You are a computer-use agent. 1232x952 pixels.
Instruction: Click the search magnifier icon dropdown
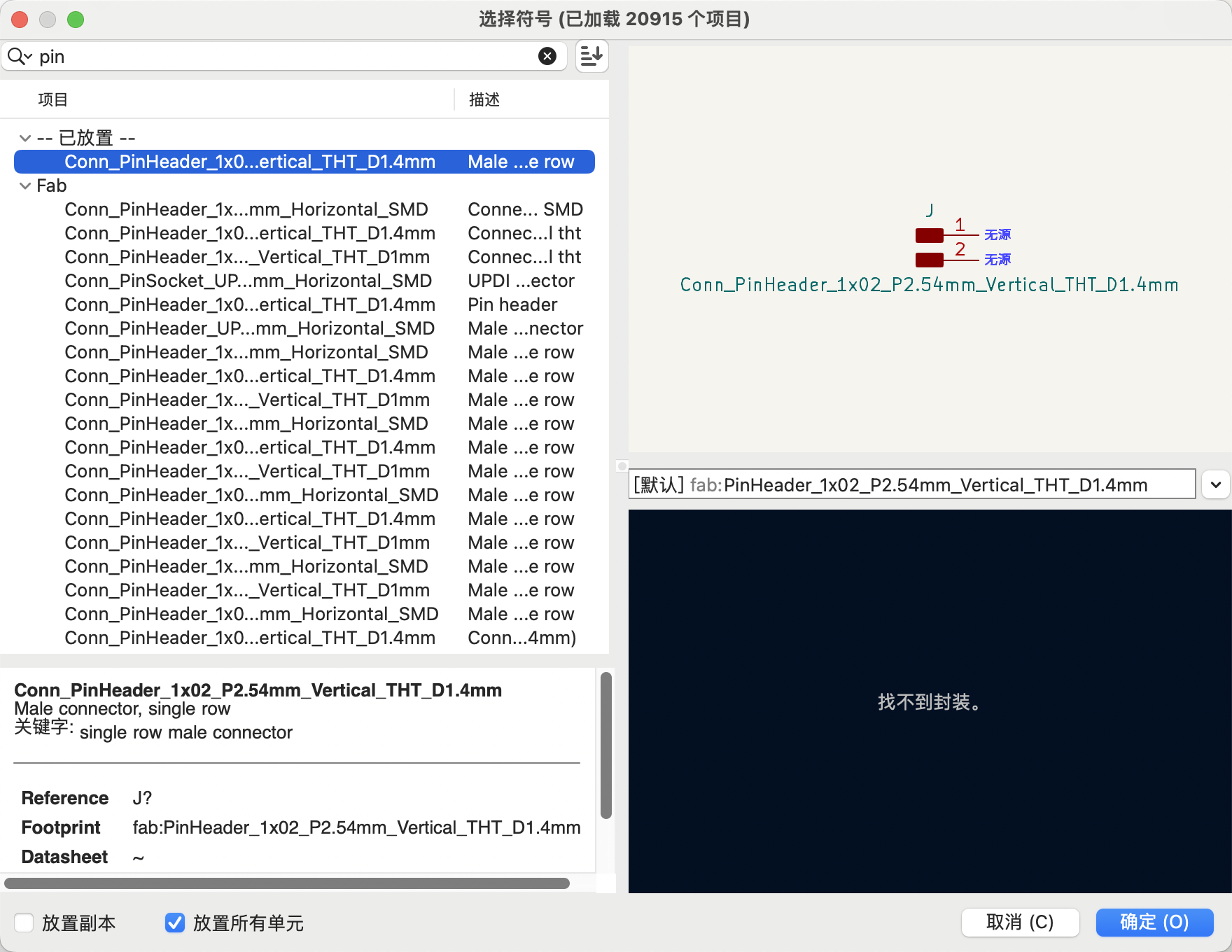20,56
